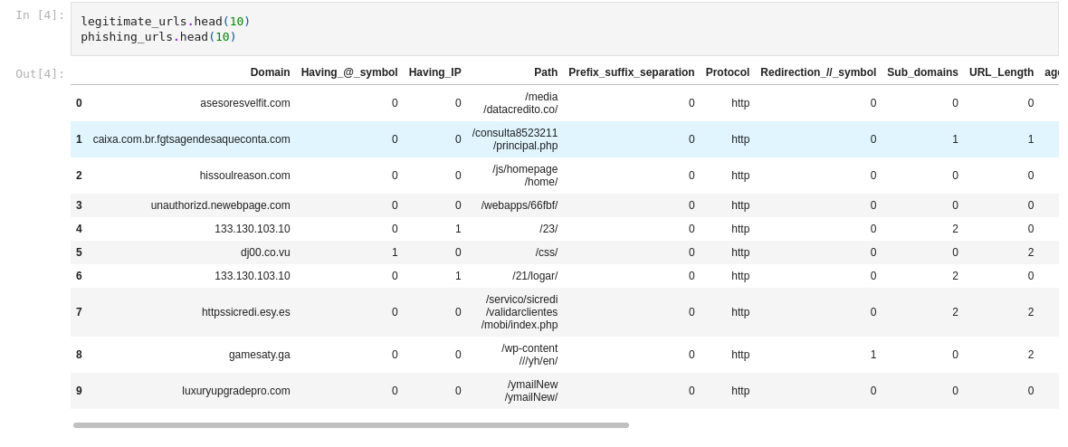The height and width of the screenshot is (447, 1068).
Task: Click the luxuryupgradepro.com domain cell
Action: (x=237, y=390)
